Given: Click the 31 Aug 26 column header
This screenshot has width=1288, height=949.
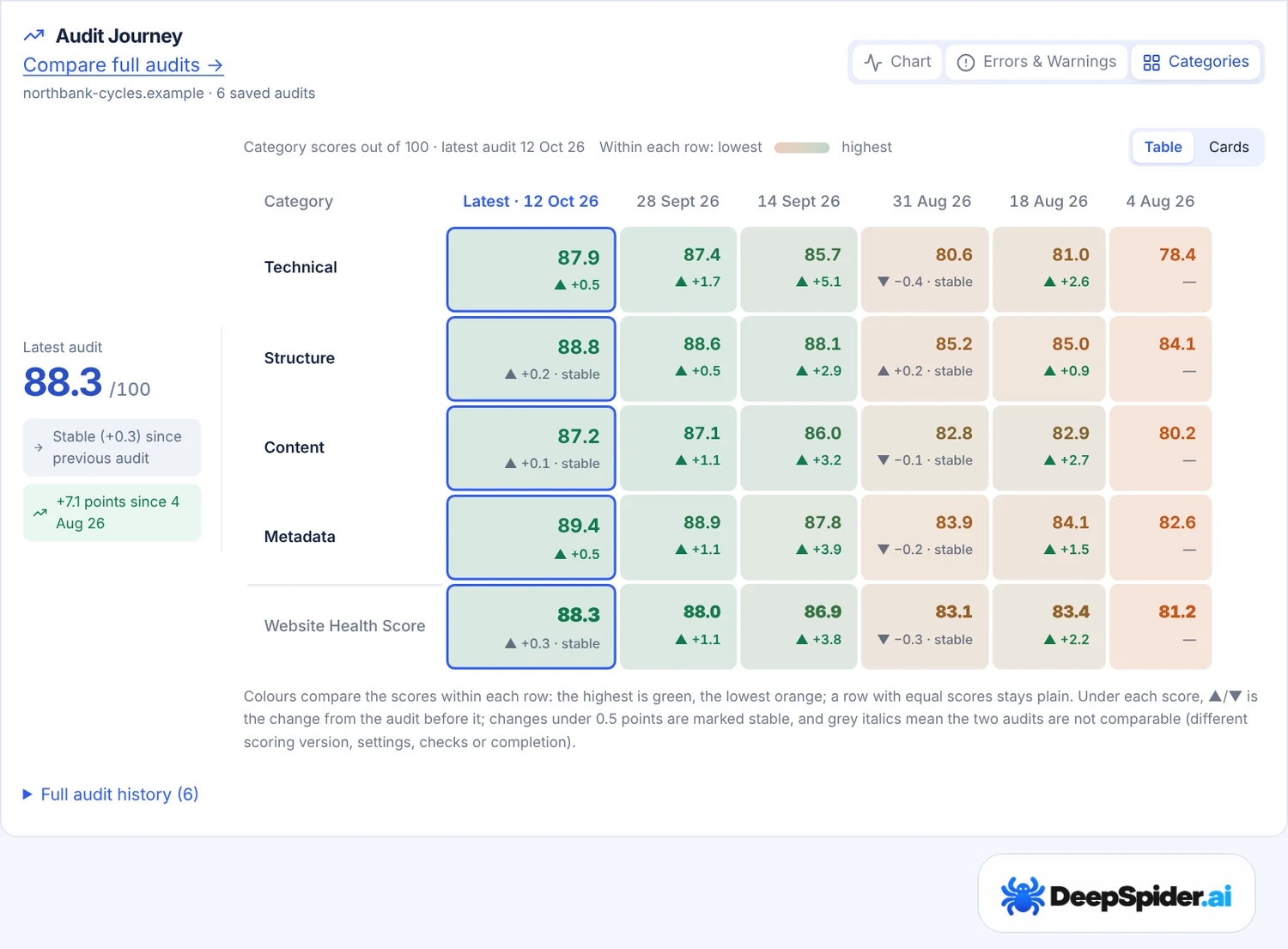Looking at the screenshot, I should coord(932,201).
